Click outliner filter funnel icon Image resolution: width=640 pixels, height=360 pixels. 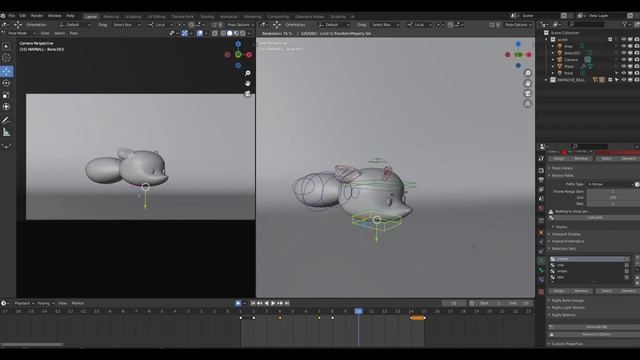point(624,25)
